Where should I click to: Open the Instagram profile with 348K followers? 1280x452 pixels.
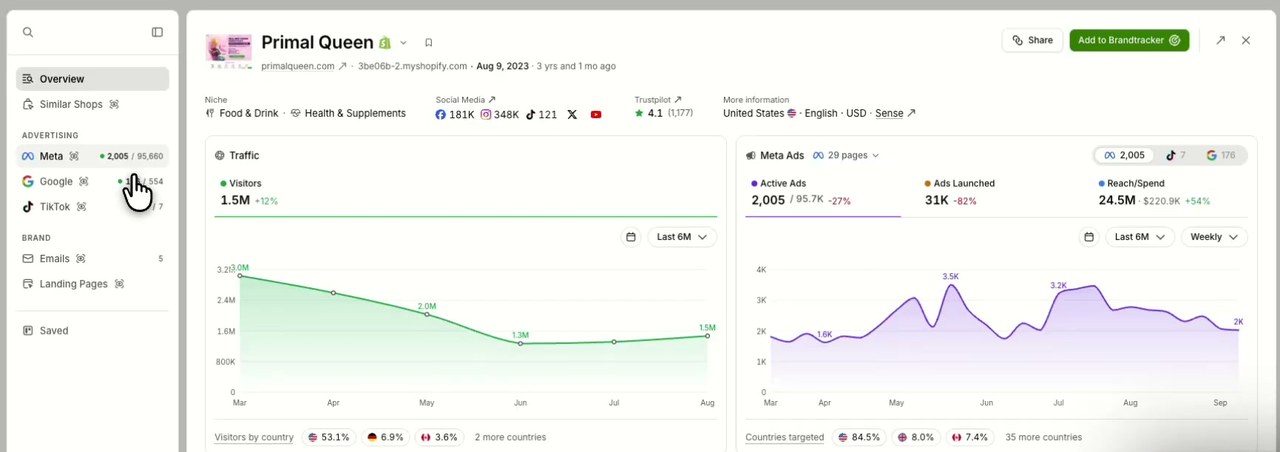[x=500, y=114]
